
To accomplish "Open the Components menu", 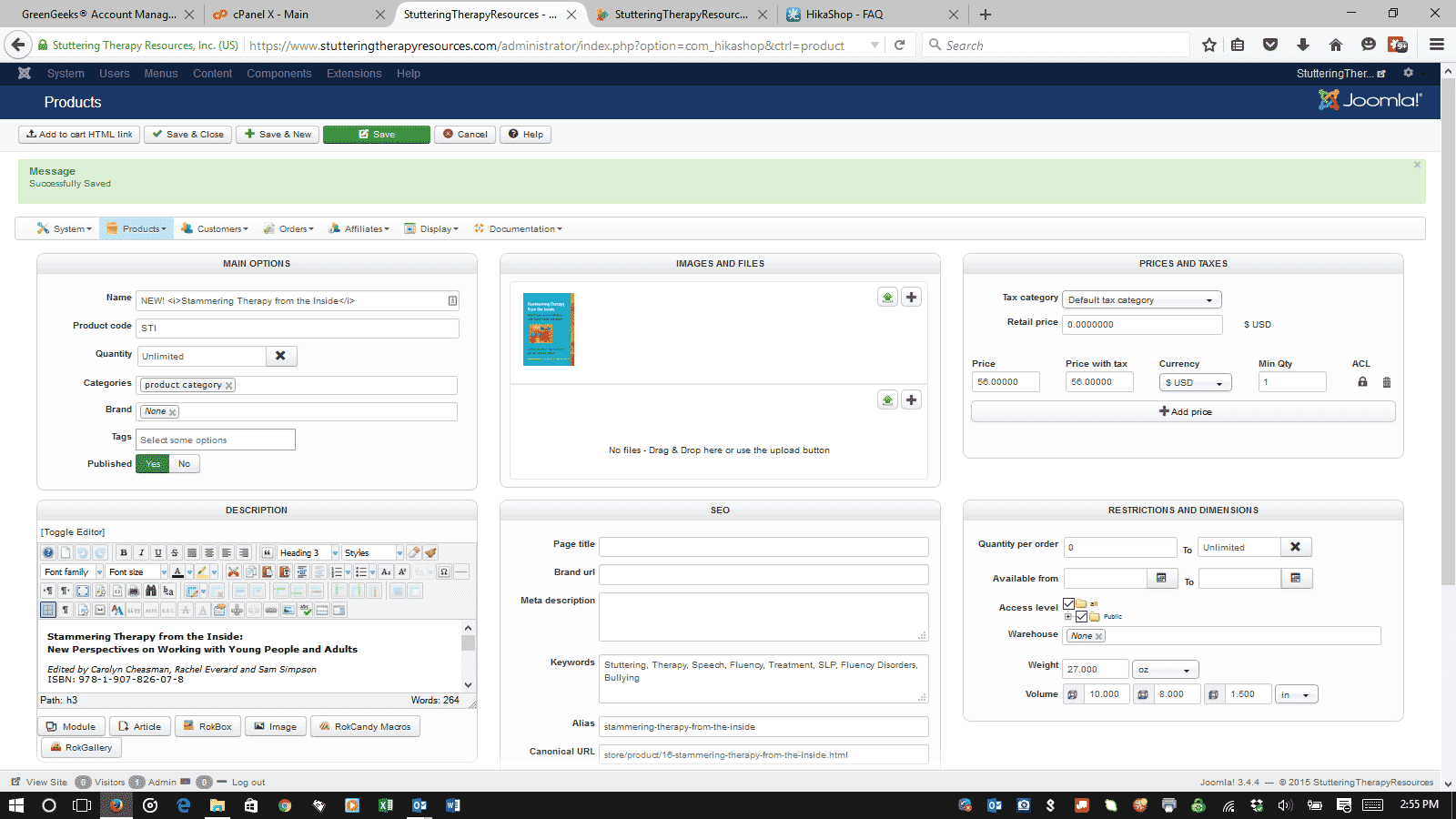I will pyautogui.click(x=278, y=74).
